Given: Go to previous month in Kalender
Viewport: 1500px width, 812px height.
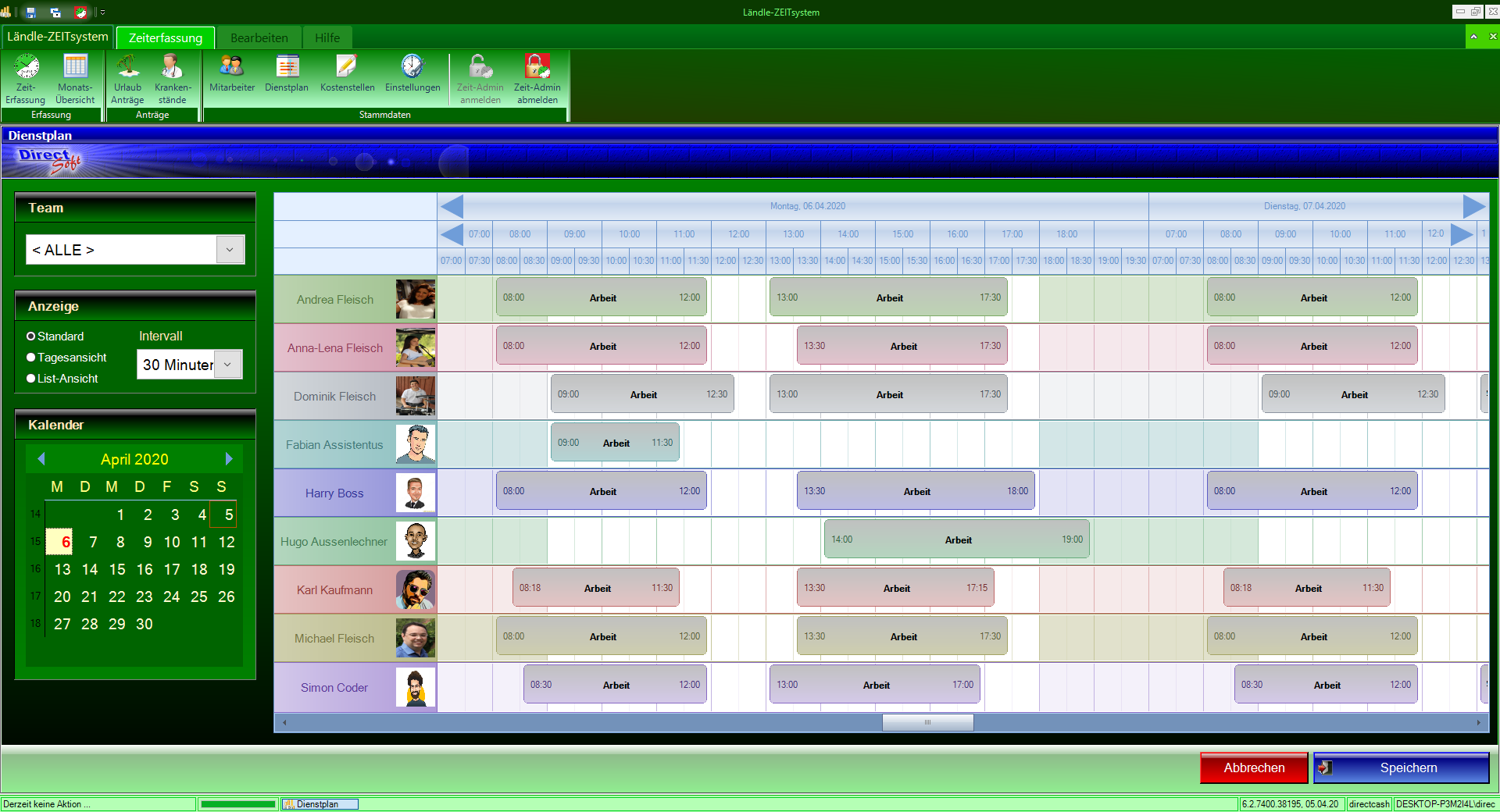Looking at the screenshot, I should [41, 458].
